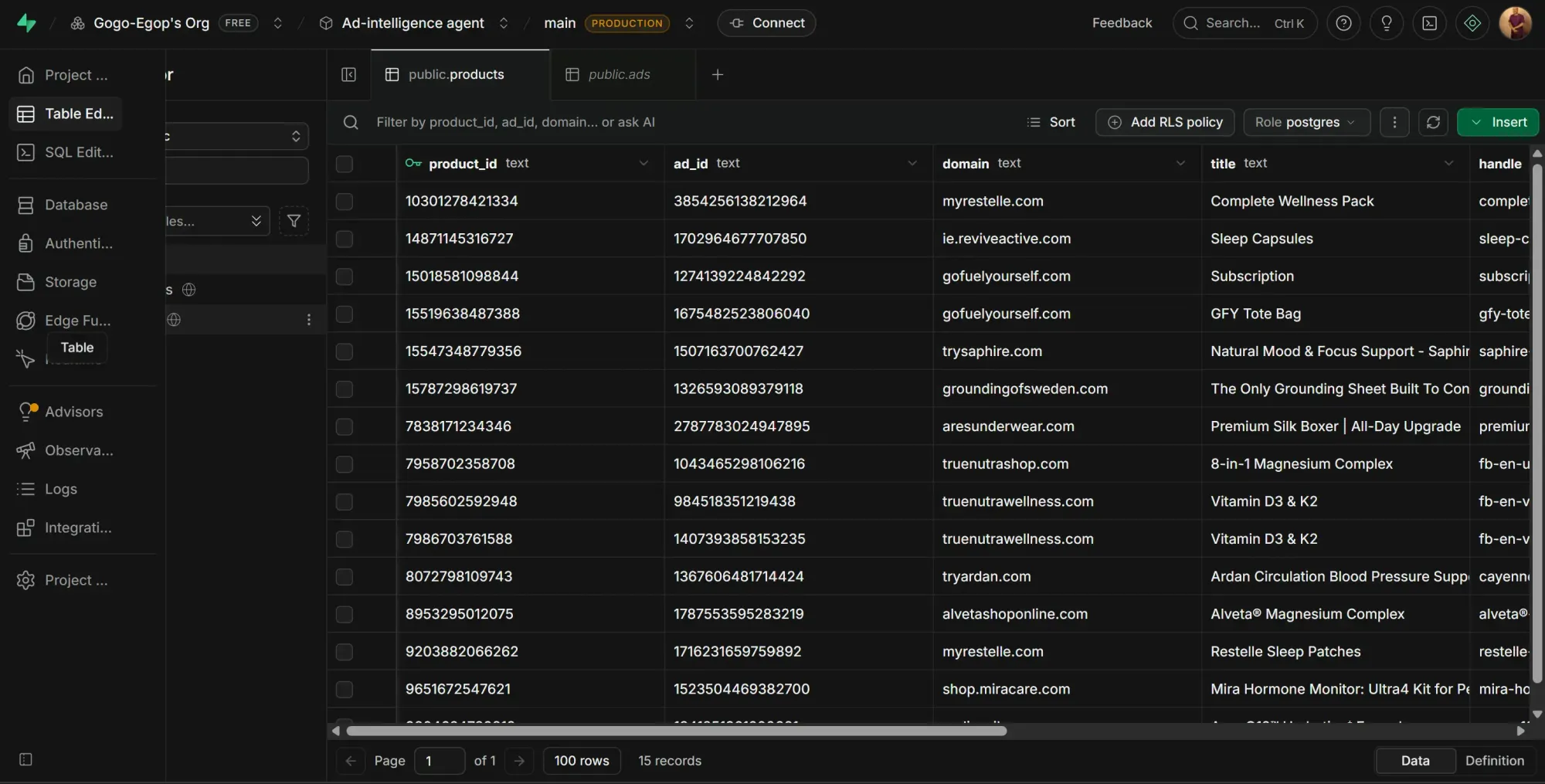Image resolution: width=1545 pixels, height=784 pixels.
Task: Click the refresh table icon
Action: click(x=1433, y=122)
